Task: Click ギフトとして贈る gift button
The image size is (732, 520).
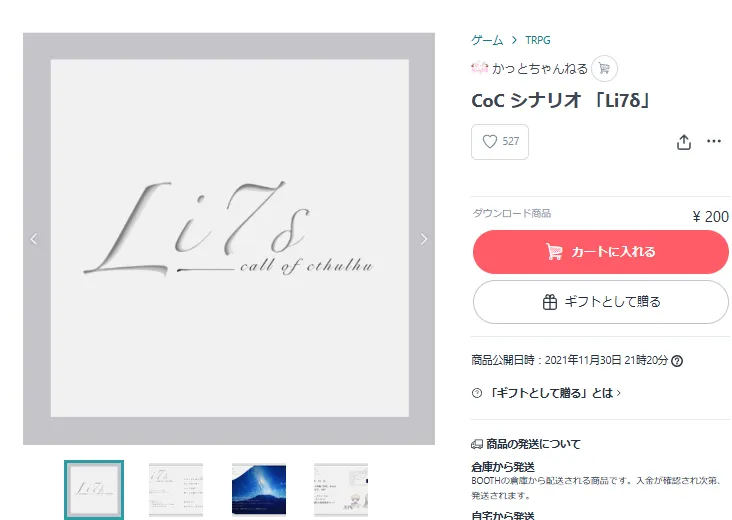Action: point(600,302)
